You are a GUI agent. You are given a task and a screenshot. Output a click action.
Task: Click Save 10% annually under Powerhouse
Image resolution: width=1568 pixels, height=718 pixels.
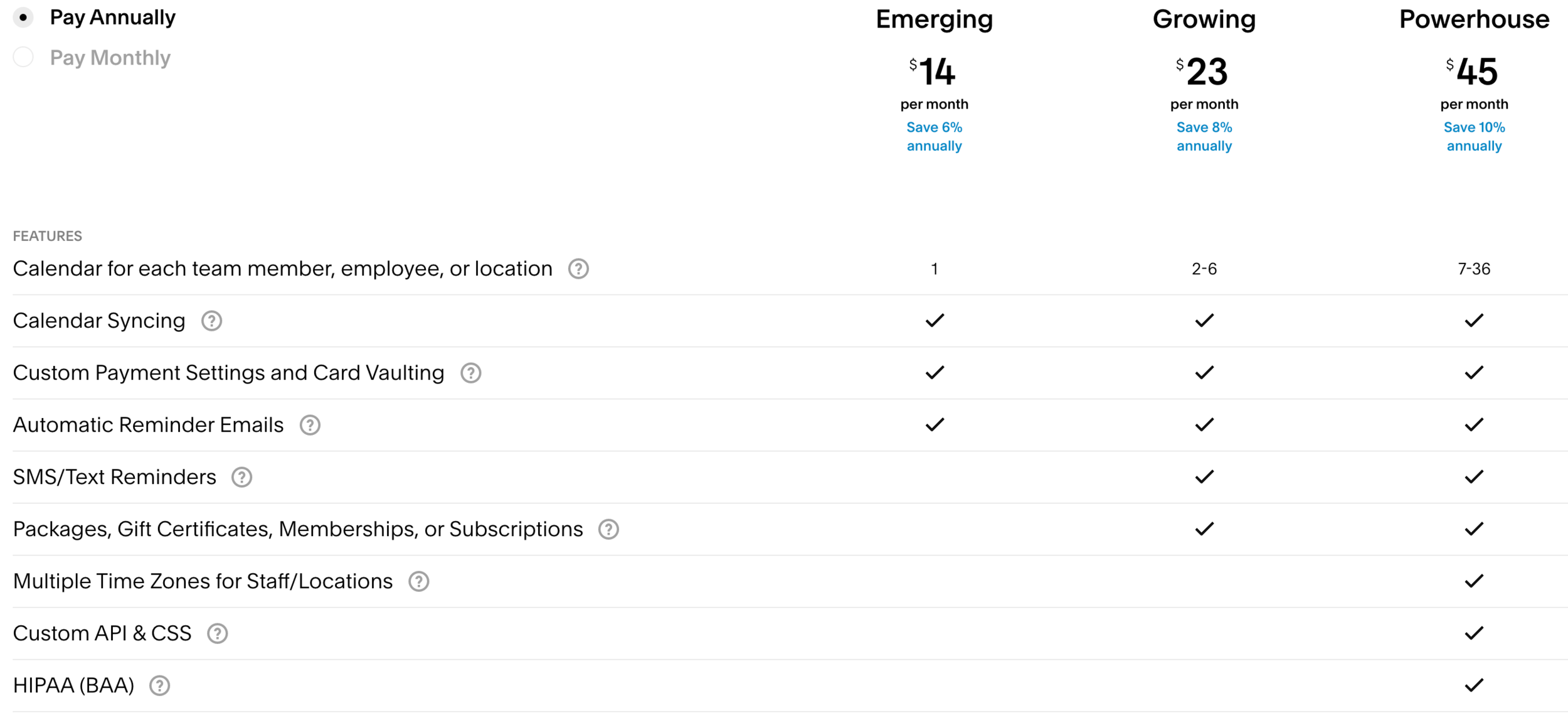click(x=1474, y=136)
